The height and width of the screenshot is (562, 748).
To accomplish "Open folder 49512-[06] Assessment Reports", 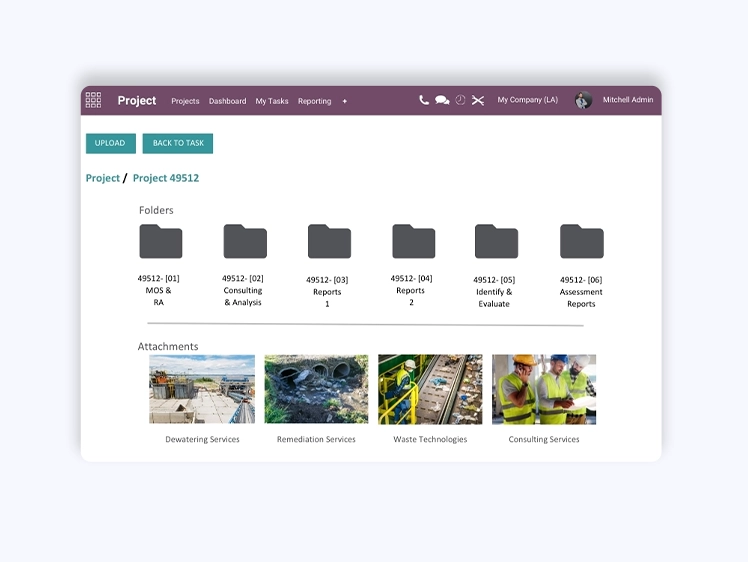I will click(x=582, y=241).
